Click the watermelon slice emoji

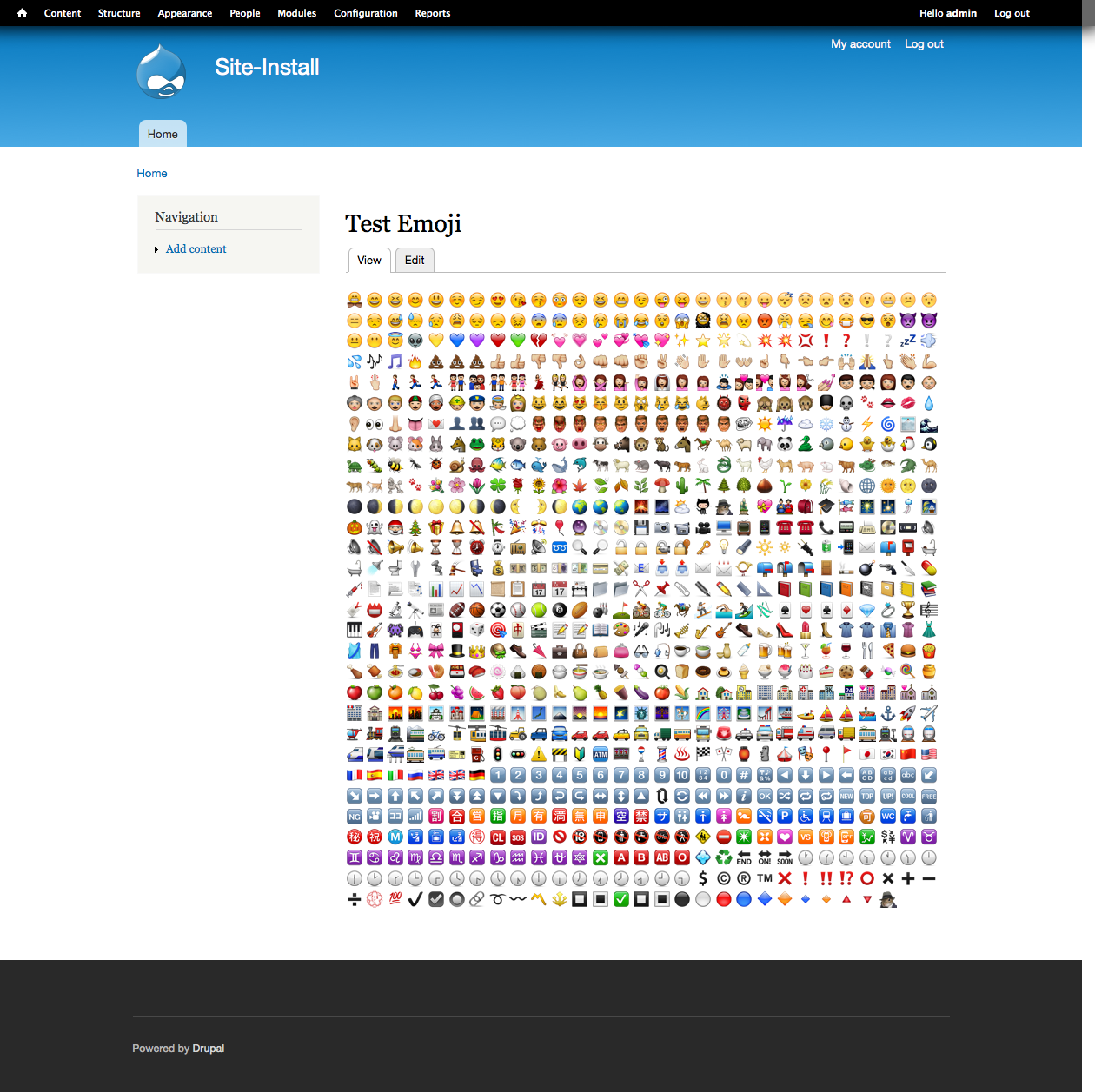click(477, 692)
